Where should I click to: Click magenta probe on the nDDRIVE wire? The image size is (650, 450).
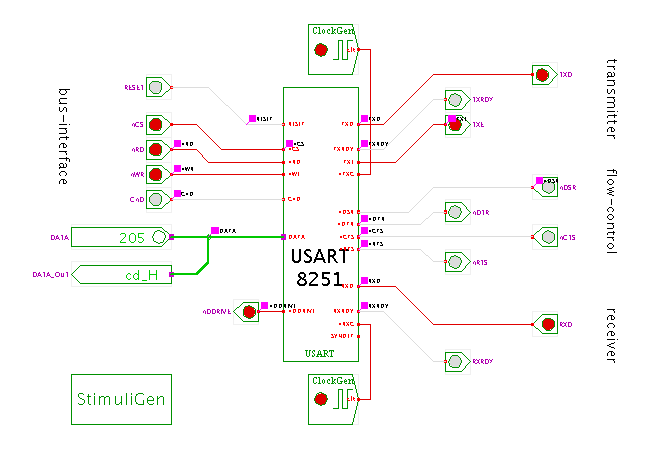coord(264,305)
